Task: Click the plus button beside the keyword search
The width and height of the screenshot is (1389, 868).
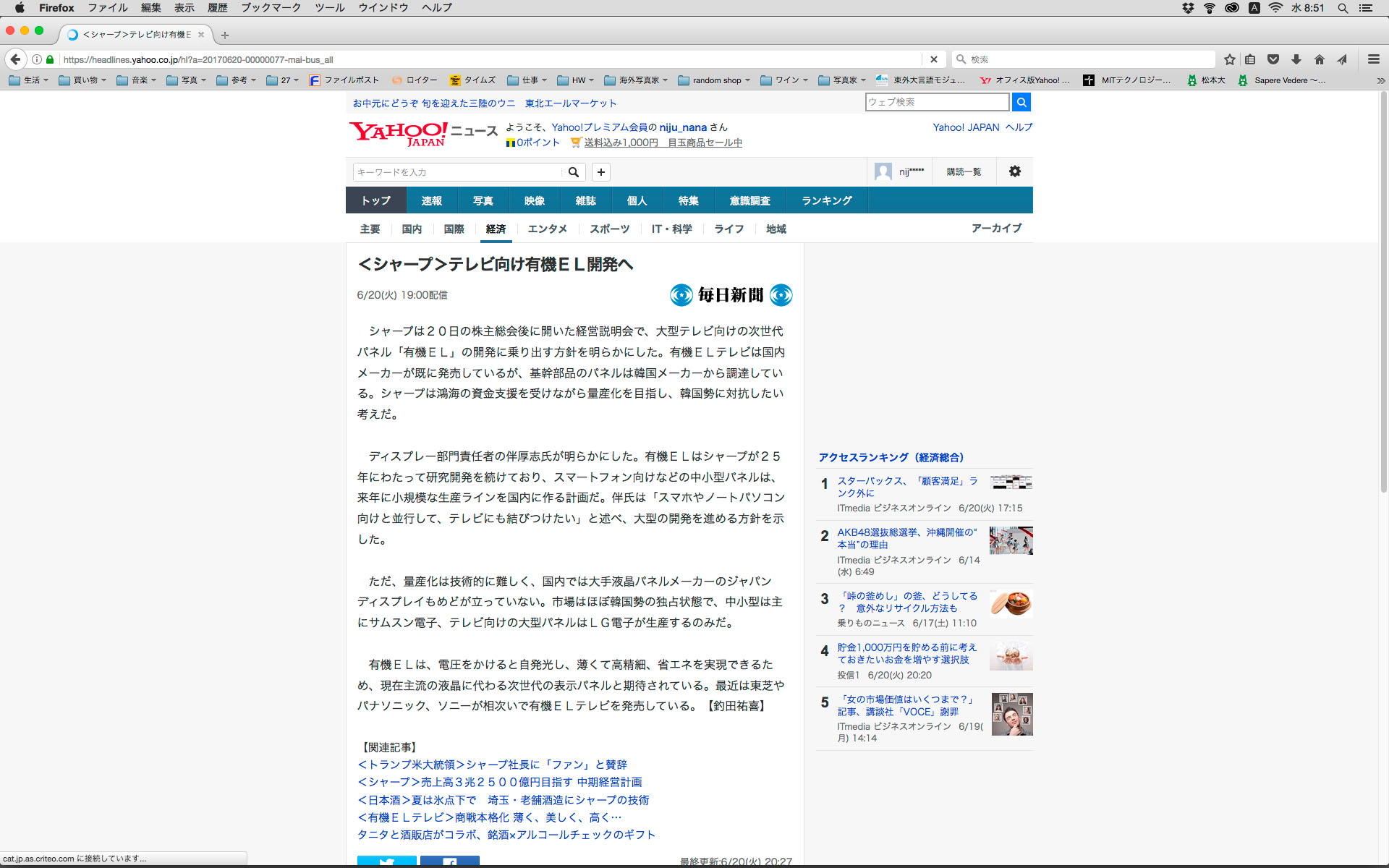Action: (x=600, y=172)
